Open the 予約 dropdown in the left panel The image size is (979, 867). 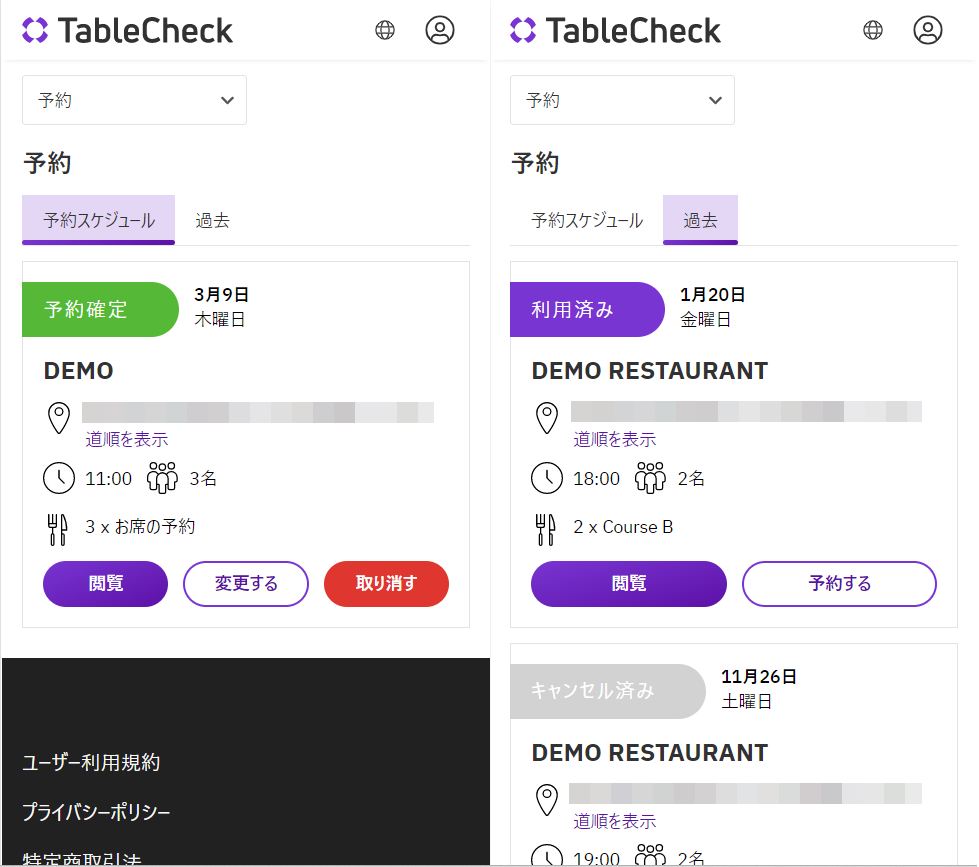(x=134, y=100)
